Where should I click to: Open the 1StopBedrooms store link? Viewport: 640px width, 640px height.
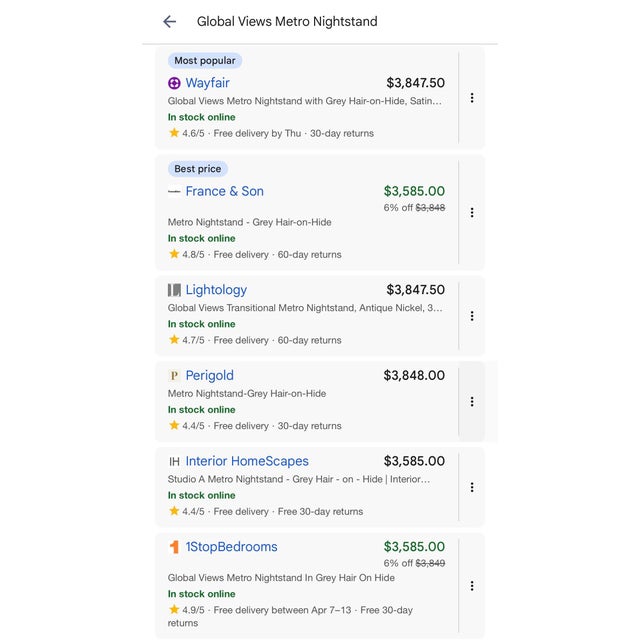[231, 547]
